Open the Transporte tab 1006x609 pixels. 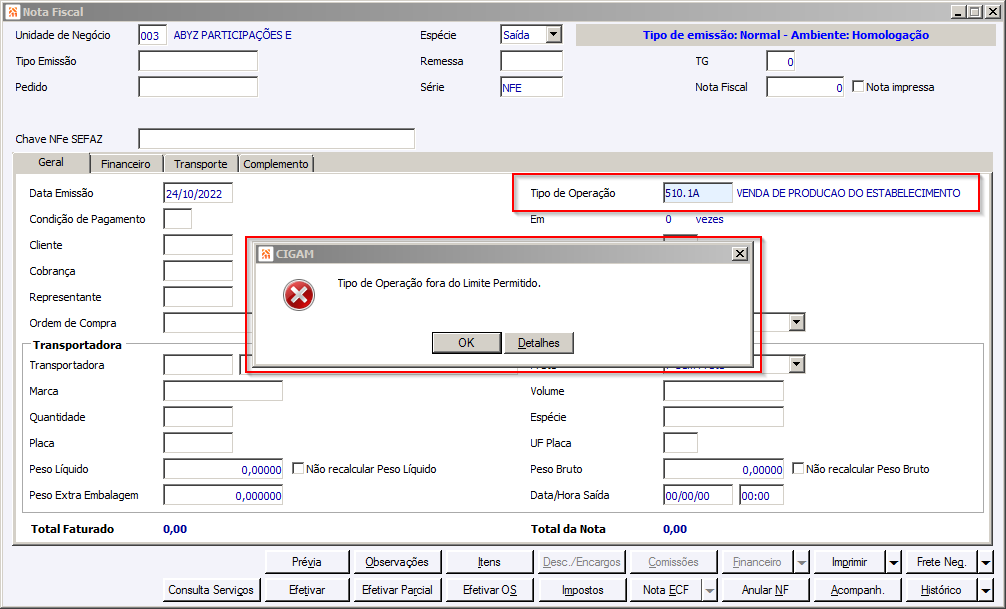pos(201,164)
